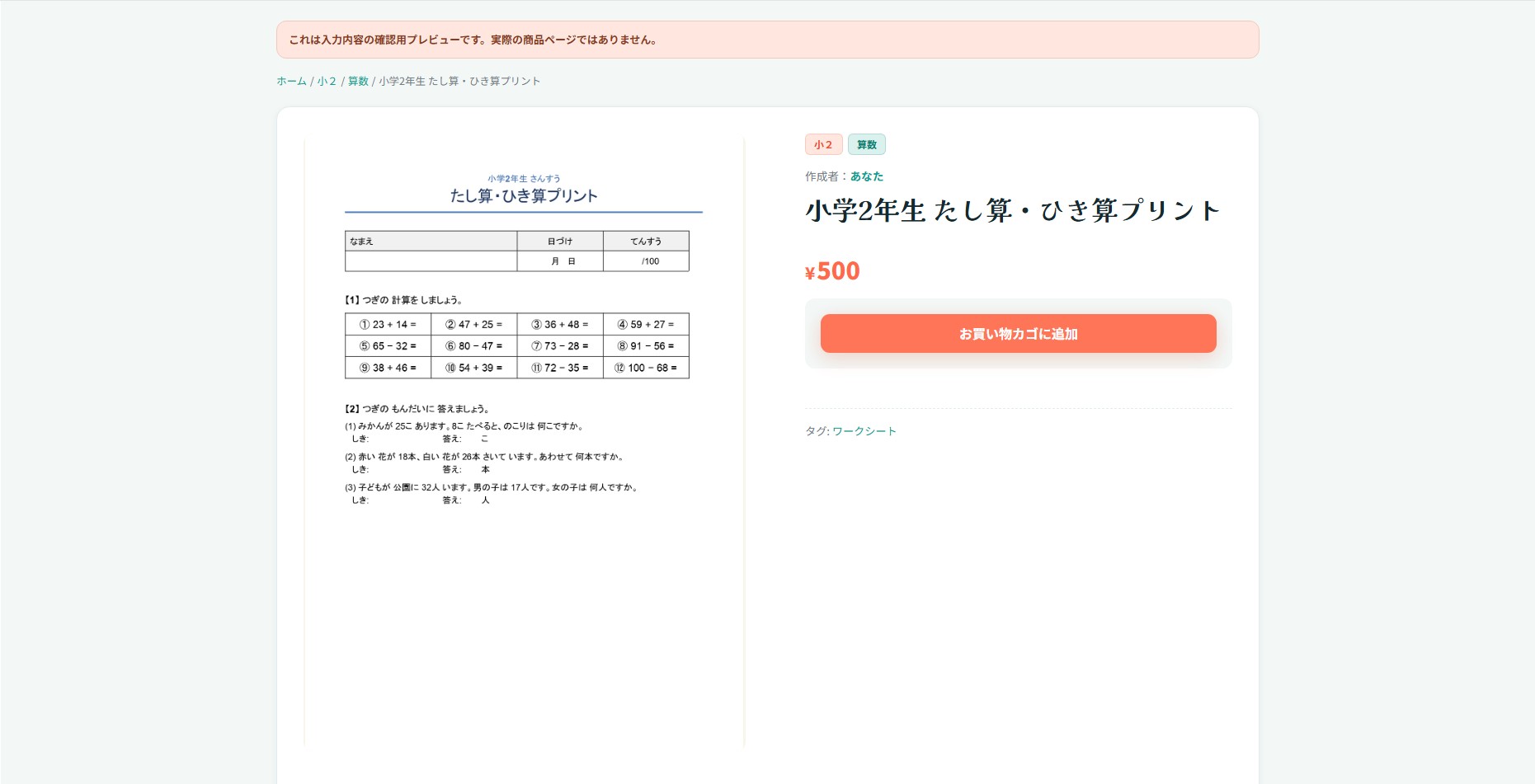Viewport: 1535px width, 784px height.
Task: Click problem ⑥ 80 − 47 =
Action: [474, 346]
